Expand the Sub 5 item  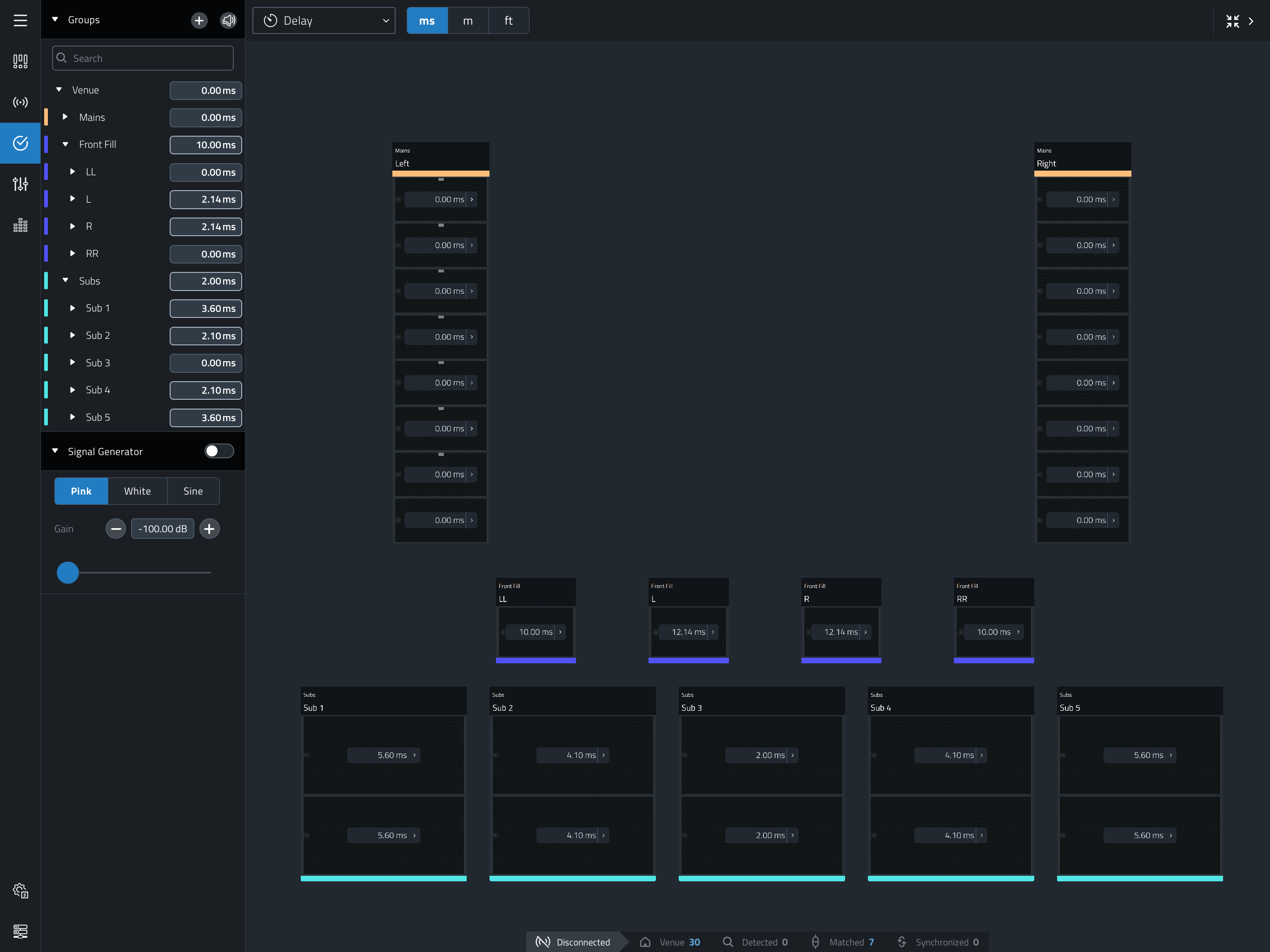(x=73, y=417)
